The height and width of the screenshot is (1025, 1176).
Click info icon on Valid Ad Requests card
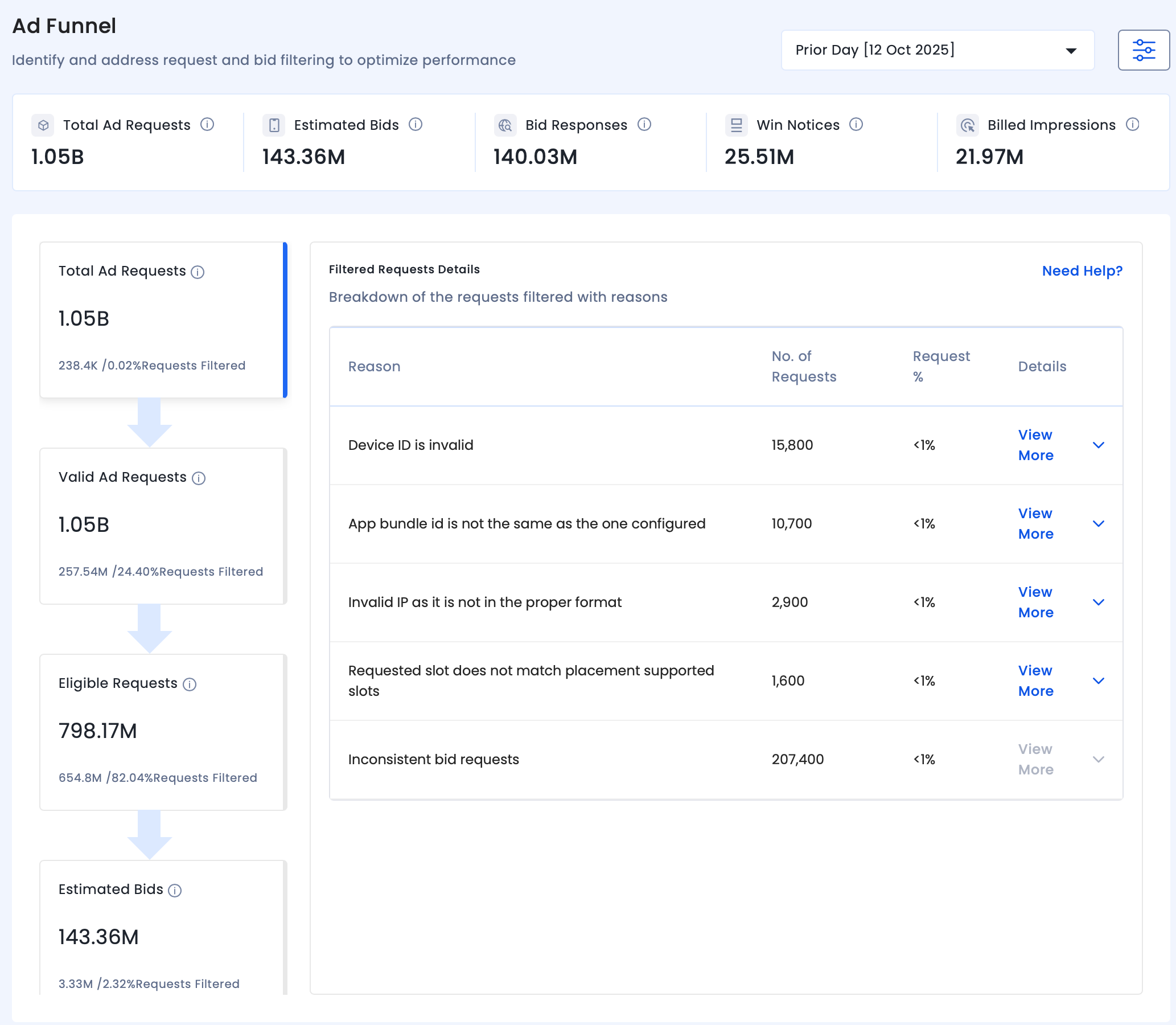tap(199, 478)
